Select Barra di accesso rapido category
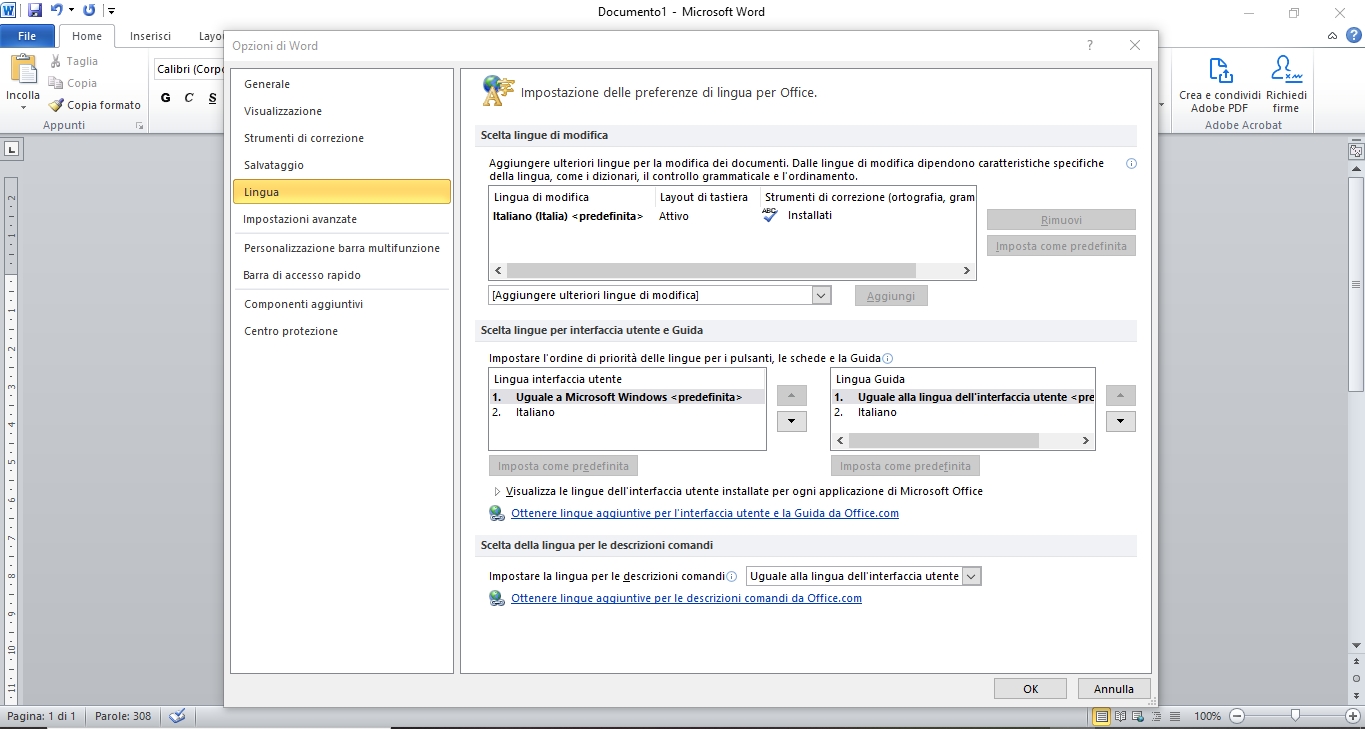This screenshot has width=1365, height=729. (341, 275)
